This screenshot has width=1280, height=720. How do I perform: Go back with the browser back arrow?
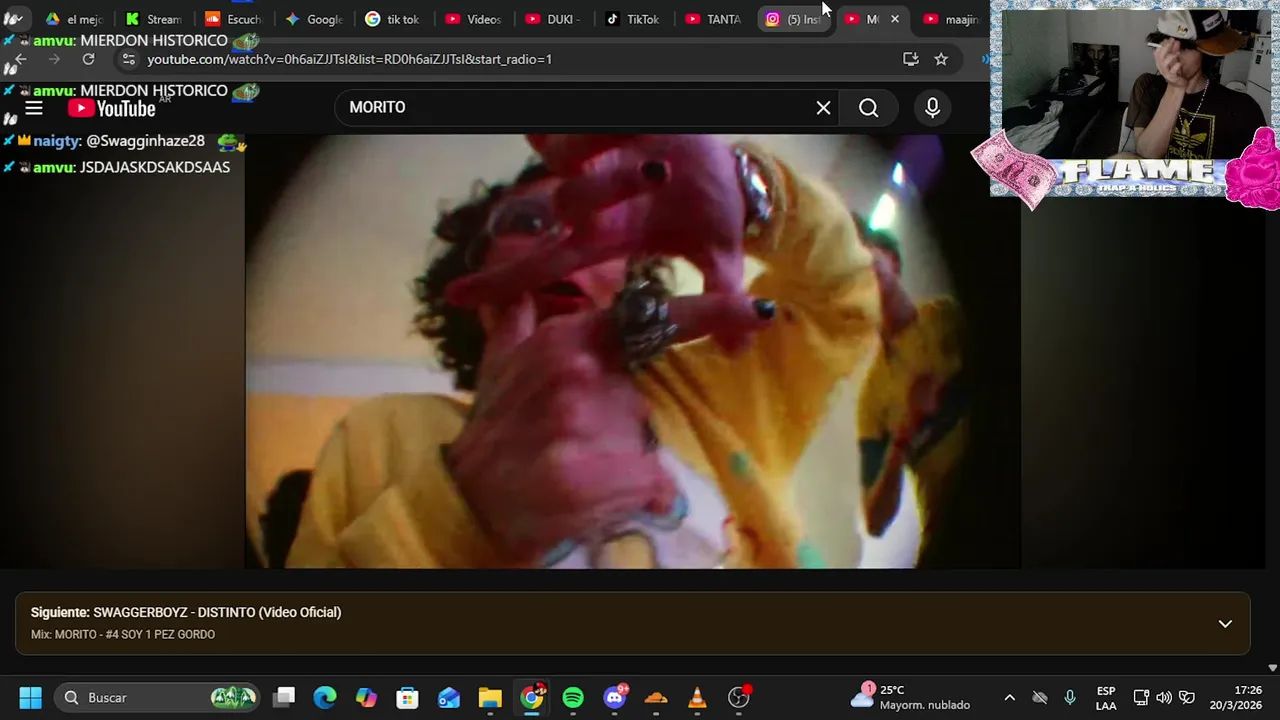click(20, 60)
